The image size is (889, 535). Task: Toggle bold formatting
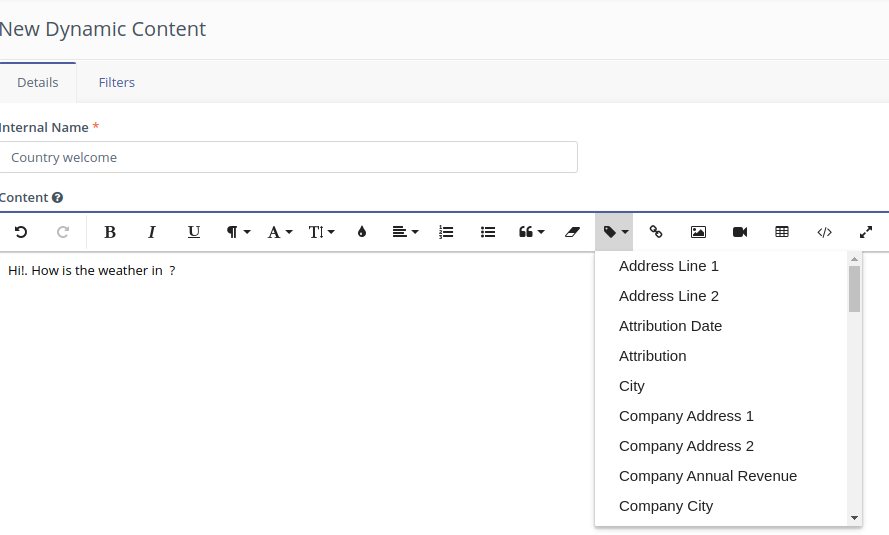[x=110, y=232]
